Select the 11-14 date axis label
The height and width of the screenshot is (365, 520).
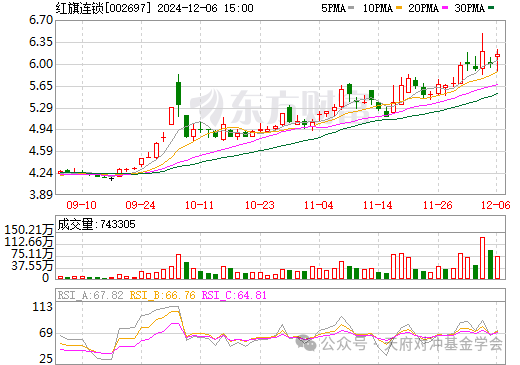coord(378,205)
